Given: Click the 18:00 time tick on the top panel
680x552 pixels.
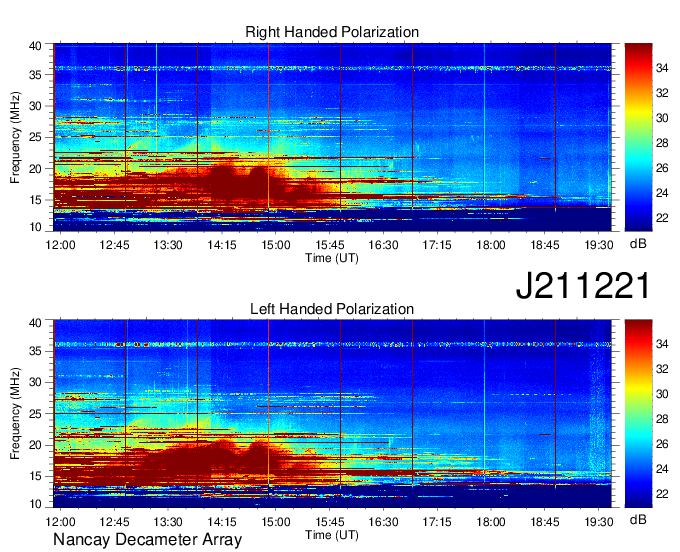Looking at the screenshot, I should tap(491, 245).
